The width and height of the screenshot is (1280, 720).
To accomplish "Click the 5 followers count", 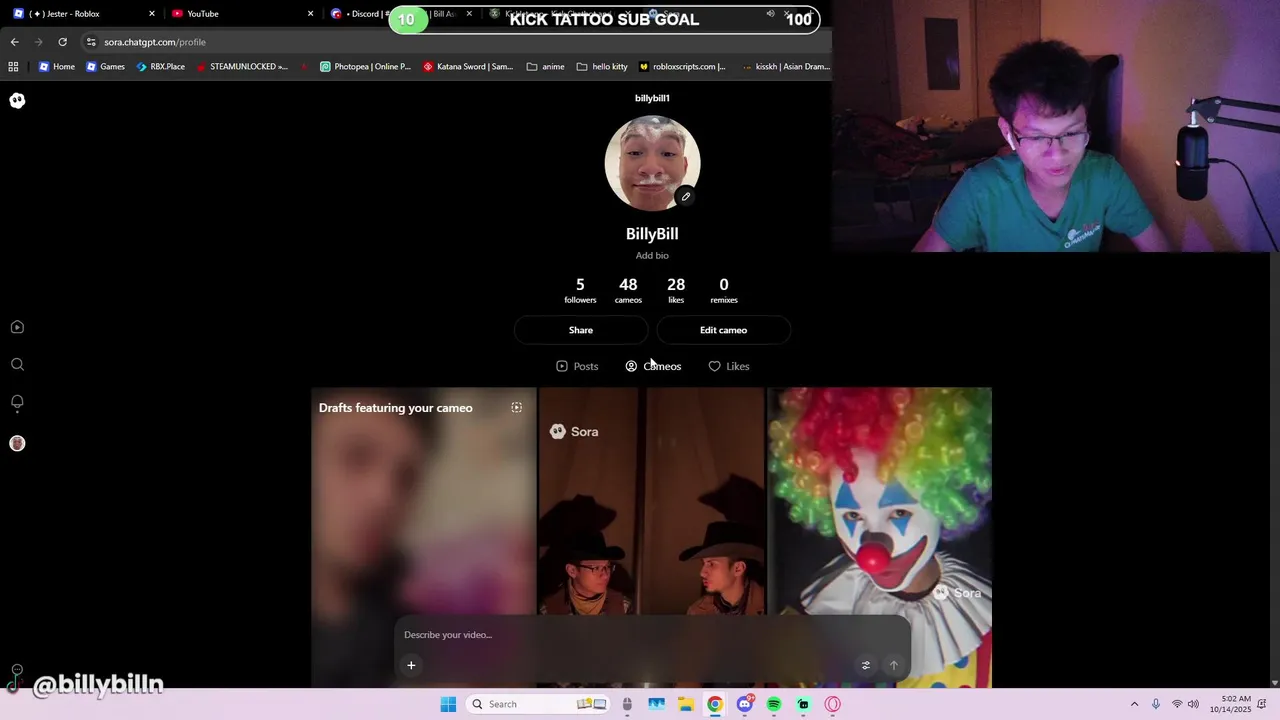I will 580,290.
